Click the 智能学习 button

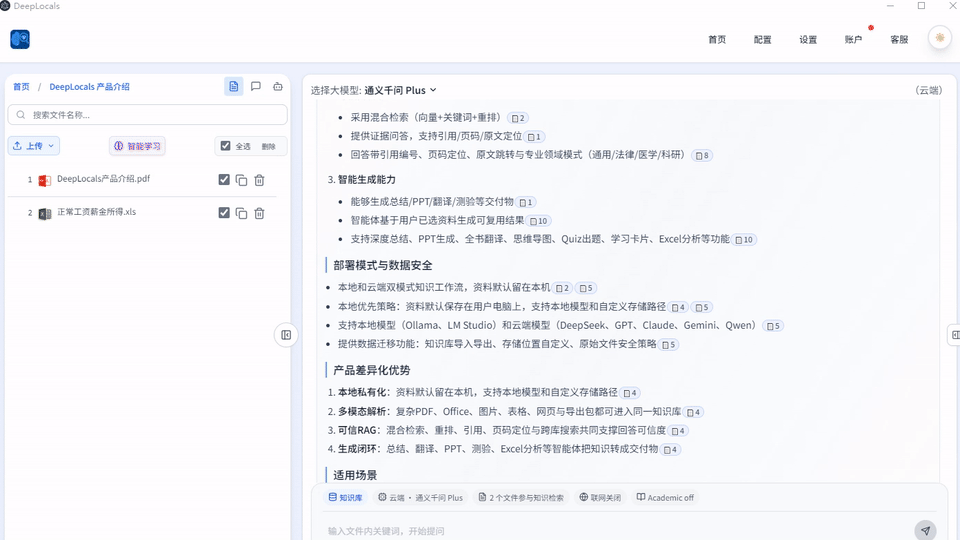pos(137,146)
